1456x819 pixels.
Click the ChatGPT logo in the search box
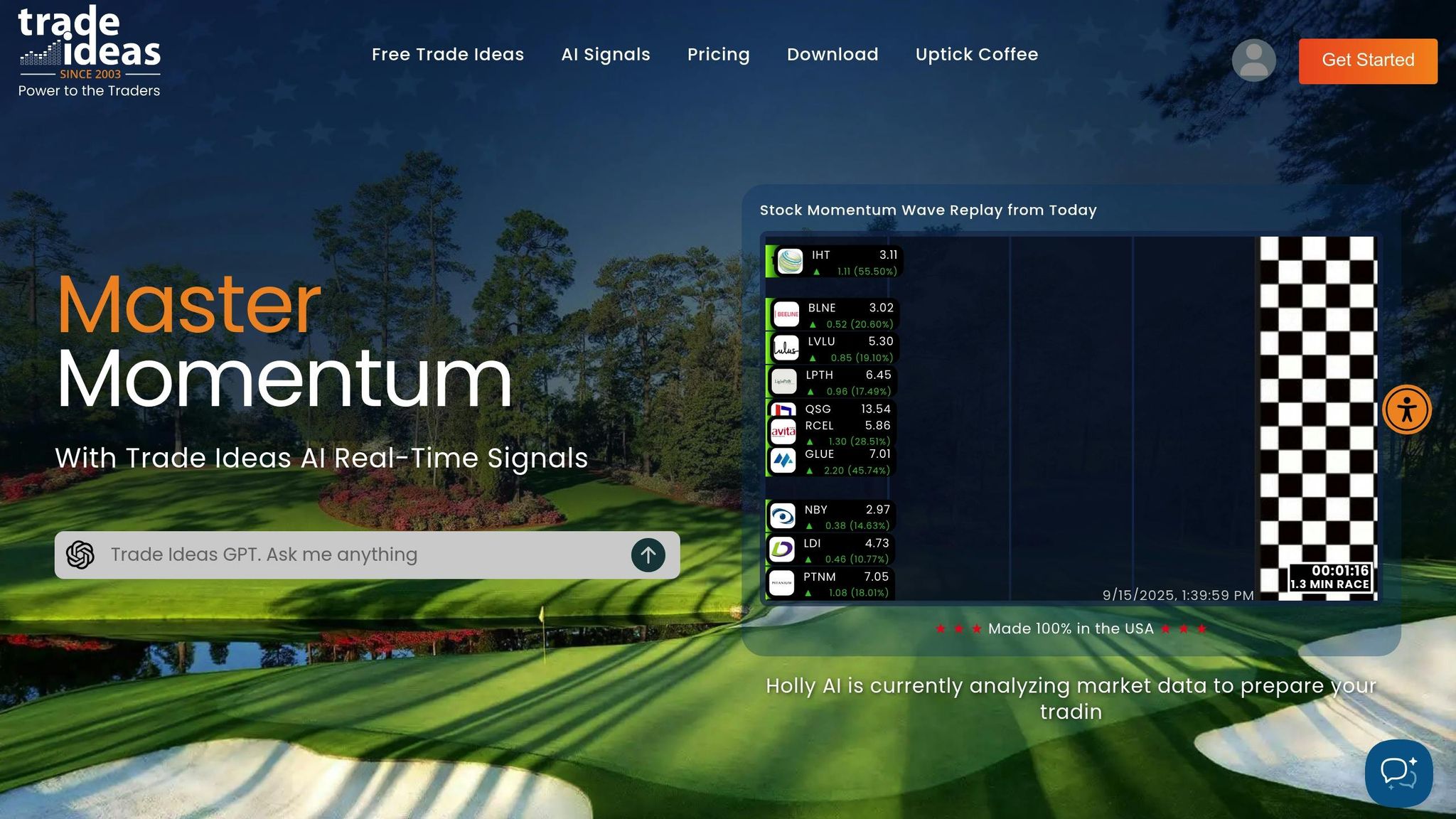[80, 555]
